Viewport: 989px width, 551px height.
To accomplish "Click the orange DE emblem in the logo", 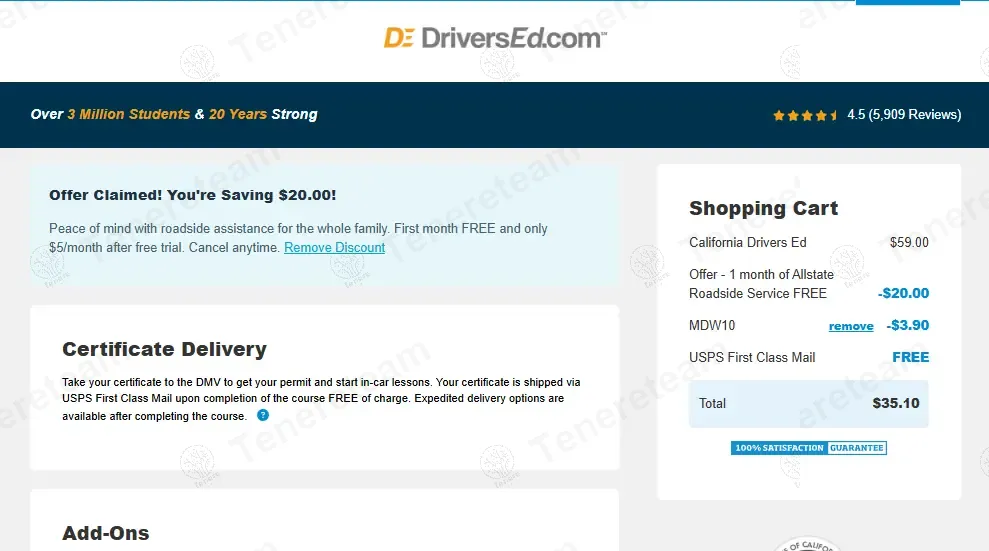I will (399, 39).
